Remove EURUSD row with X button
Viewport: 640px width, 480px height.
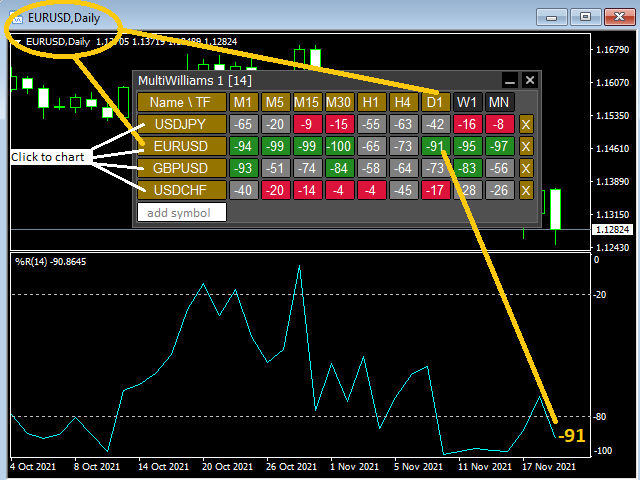click(526, 146)
